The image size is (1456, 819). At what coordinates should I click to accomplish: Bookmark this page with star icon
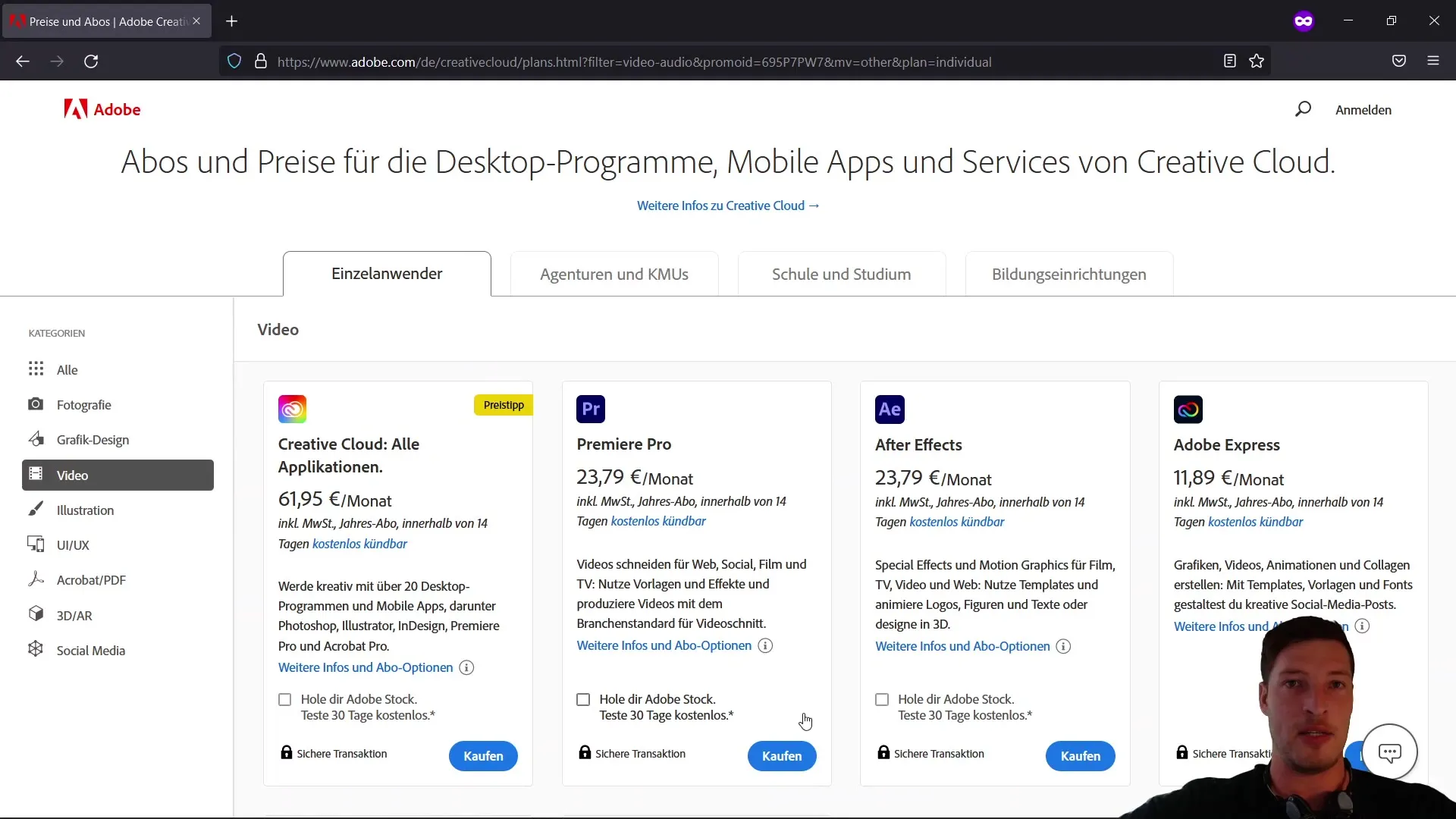[1257, 61]
